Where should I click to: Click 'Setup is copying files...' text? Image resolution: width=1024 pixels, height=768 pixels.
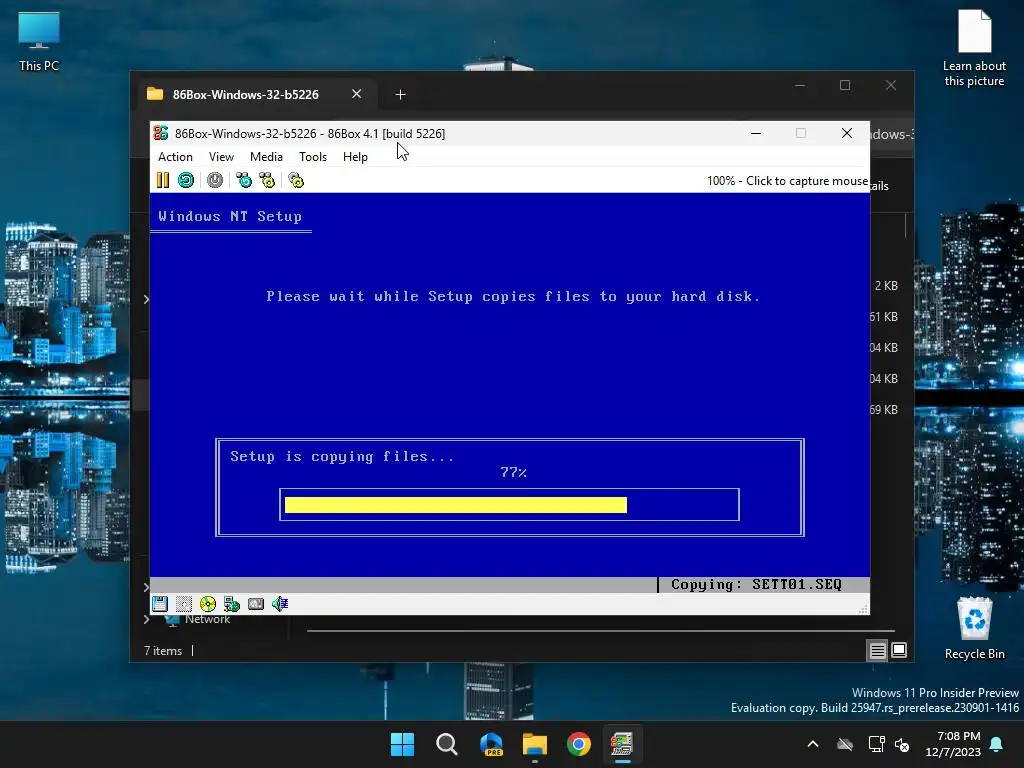pos(342,456)
